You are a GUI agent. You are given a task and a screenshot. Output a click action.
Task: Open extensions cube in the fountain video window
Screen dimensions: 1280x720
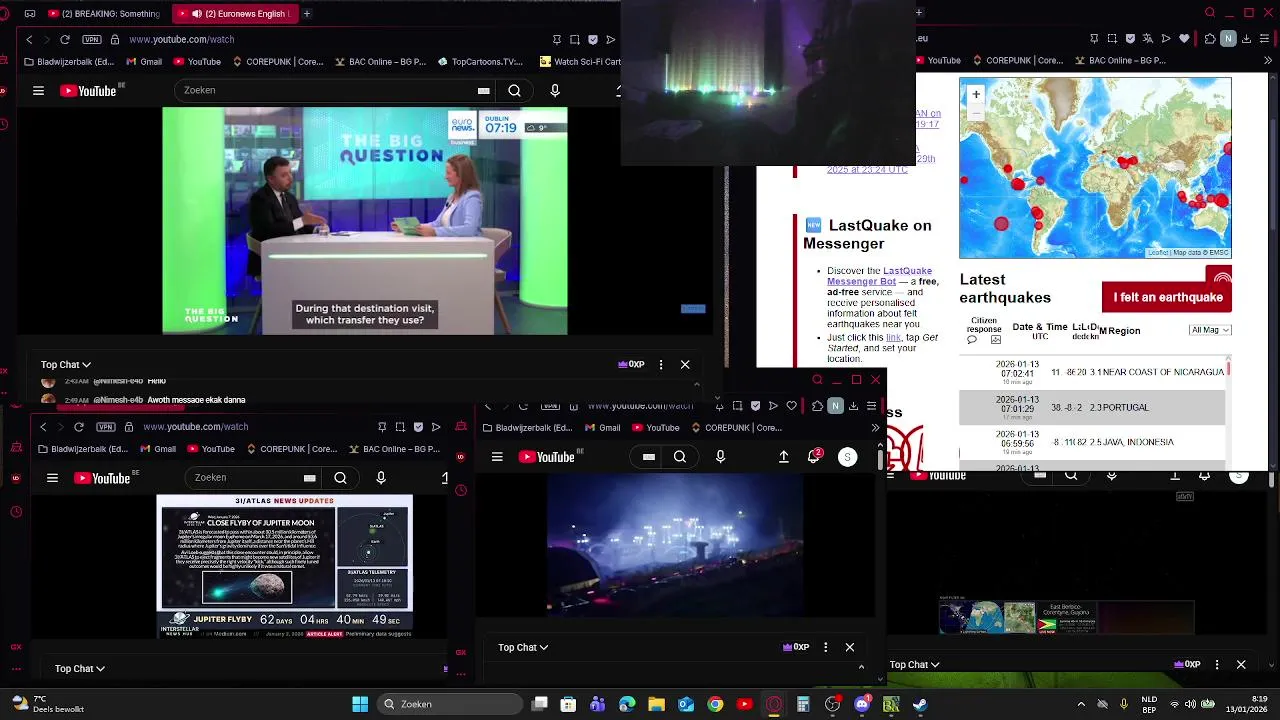click(x=817, y=406)
